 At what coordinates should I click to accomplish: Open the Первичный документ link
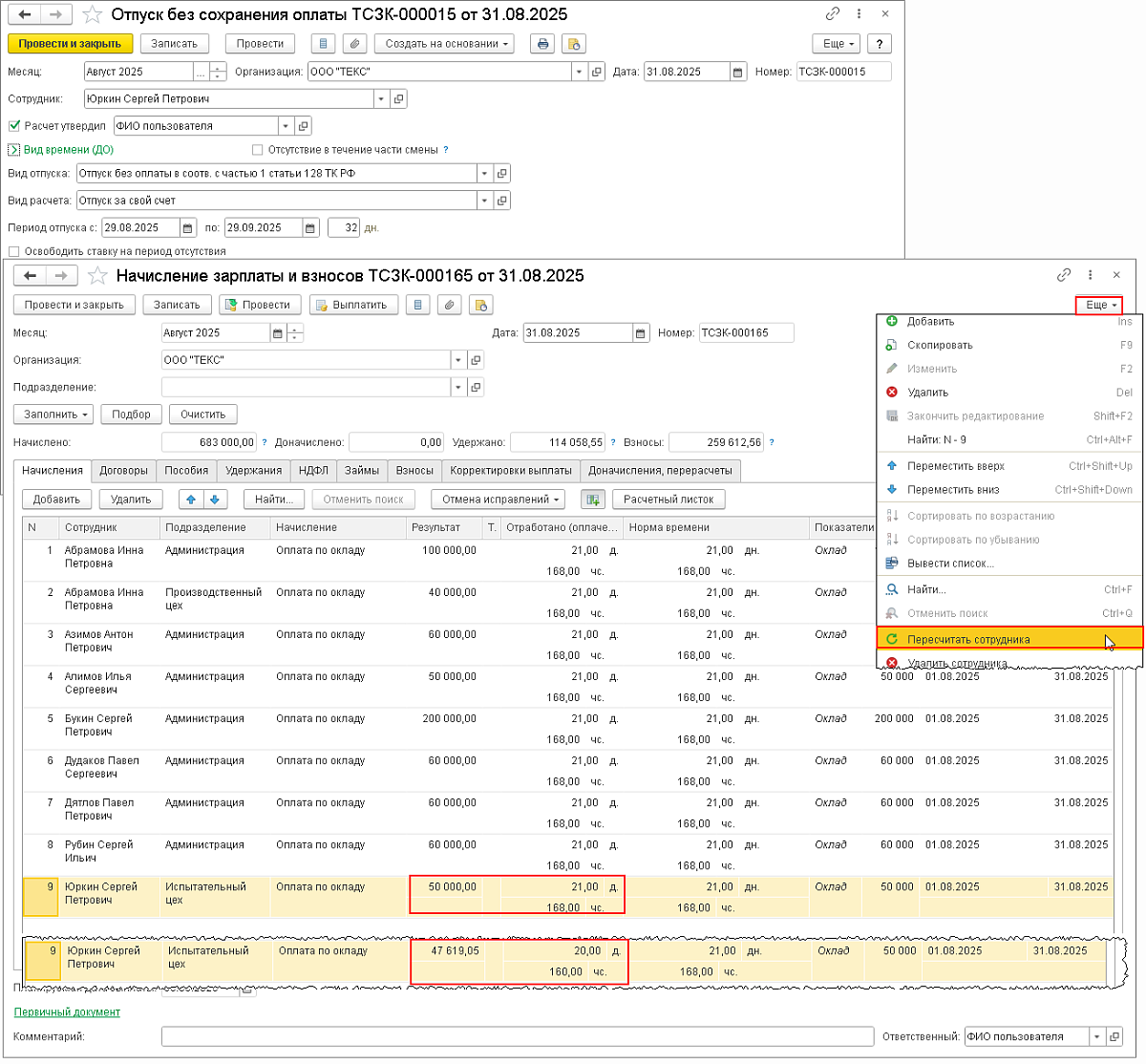67,1012
